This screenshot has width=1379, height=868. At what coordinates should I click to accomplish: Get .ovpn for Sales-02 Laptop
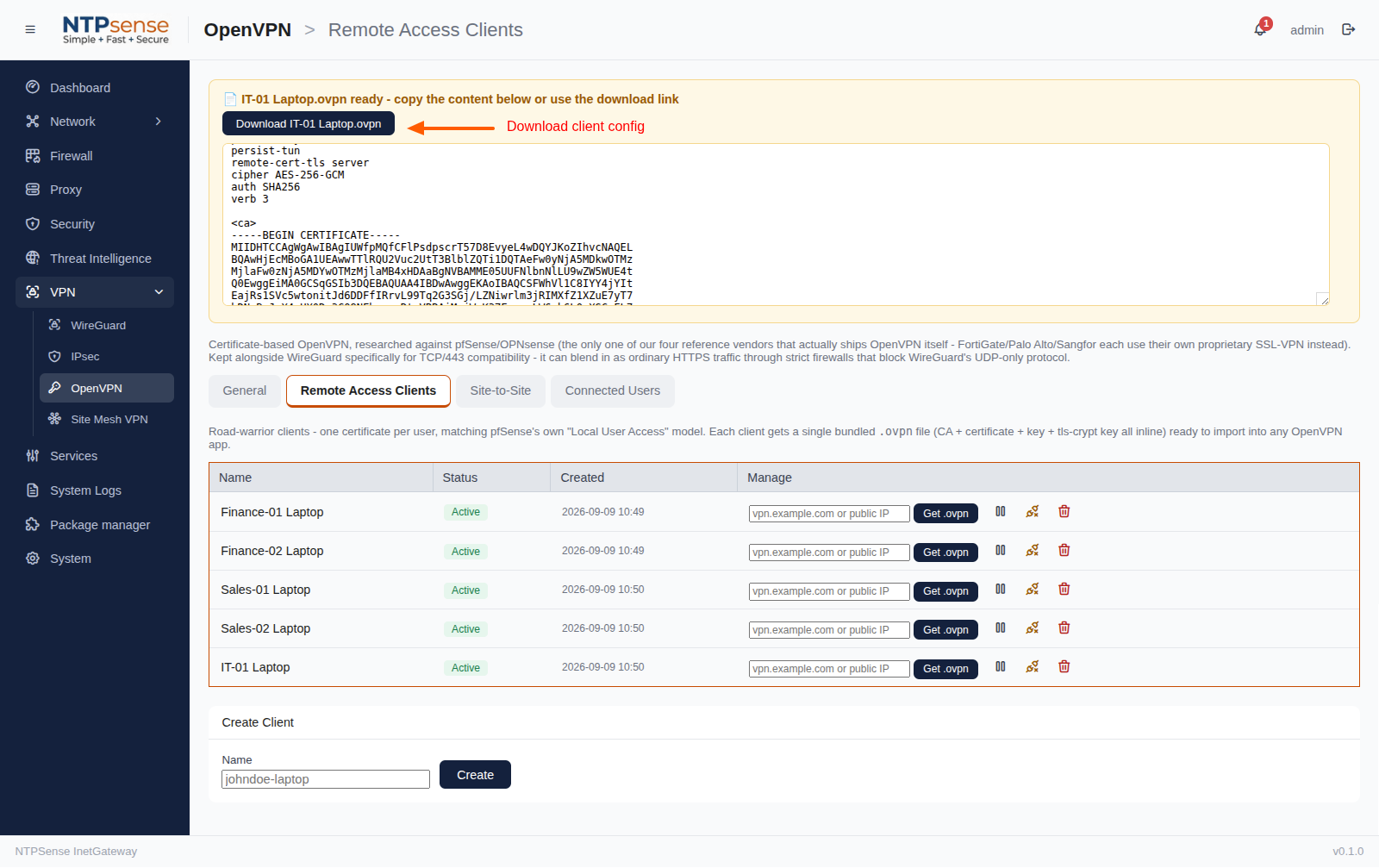coord(945,629)
